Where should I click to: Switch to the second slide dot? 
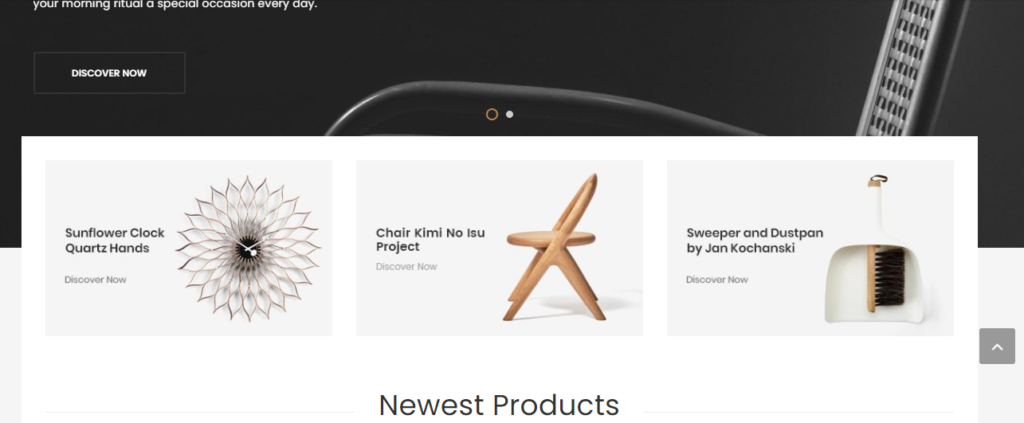(x=509, y=114)
